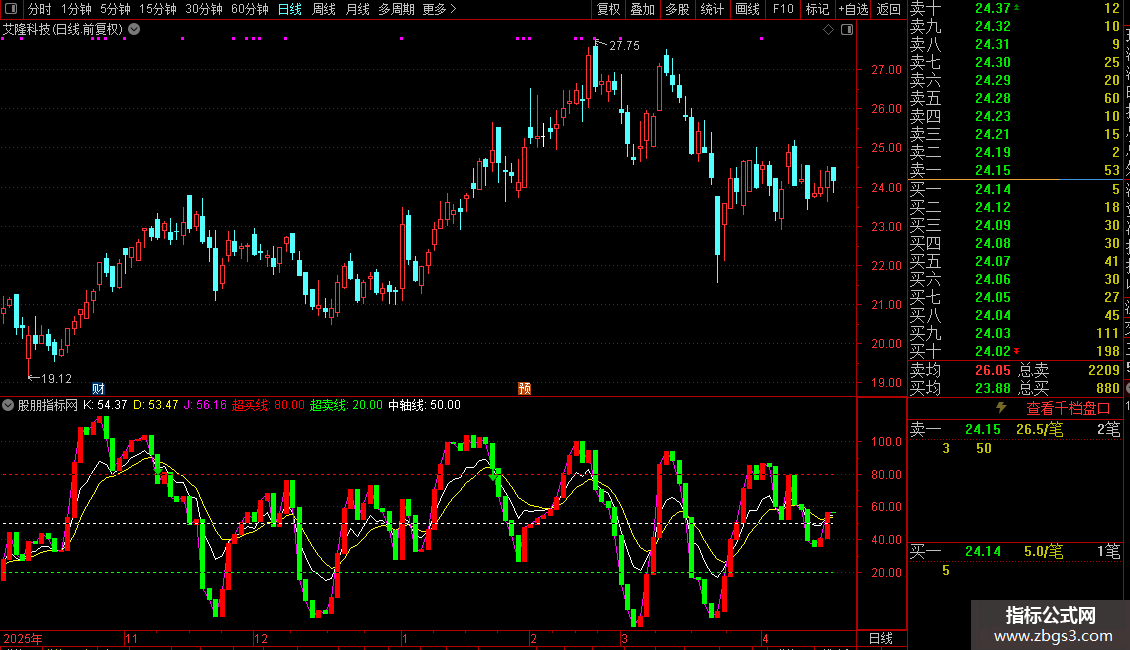Open the 画线 drawing tool
This screenshot has width=1130, height=650.
747,9
